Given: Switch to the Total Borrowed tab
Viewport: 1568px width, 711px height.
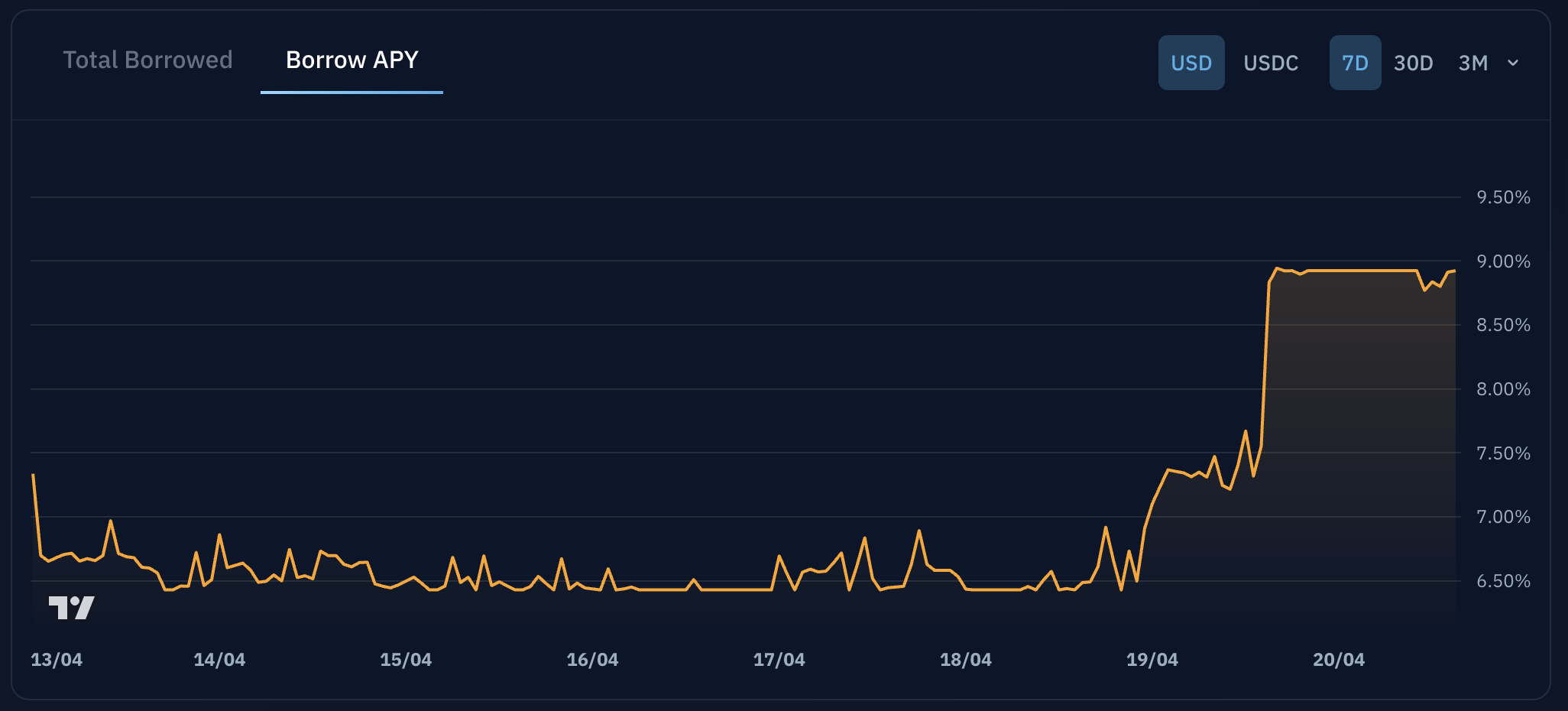Looking at the screenshot, I should tap(147, 60).
